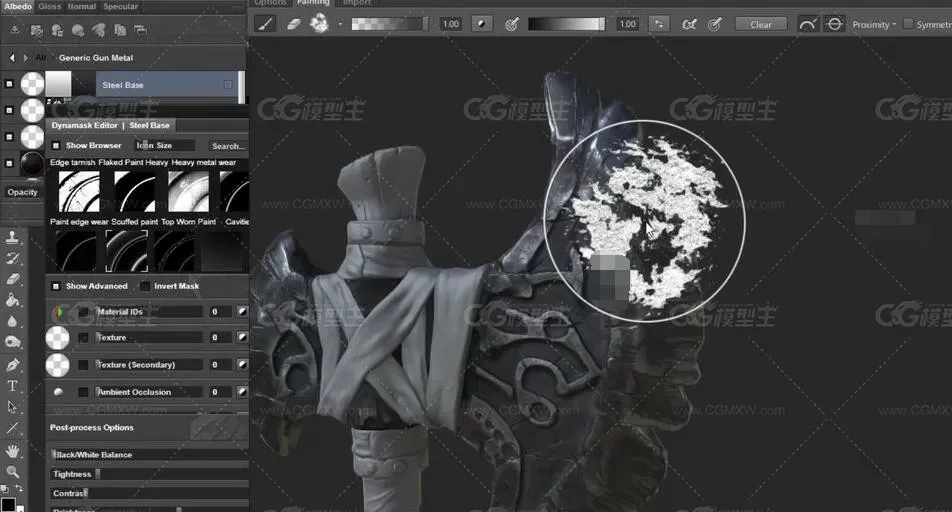Toggle the Show Advanced checkbox
Screen dimensions: 952x512
pyautogui.click(x=56, y=286)
